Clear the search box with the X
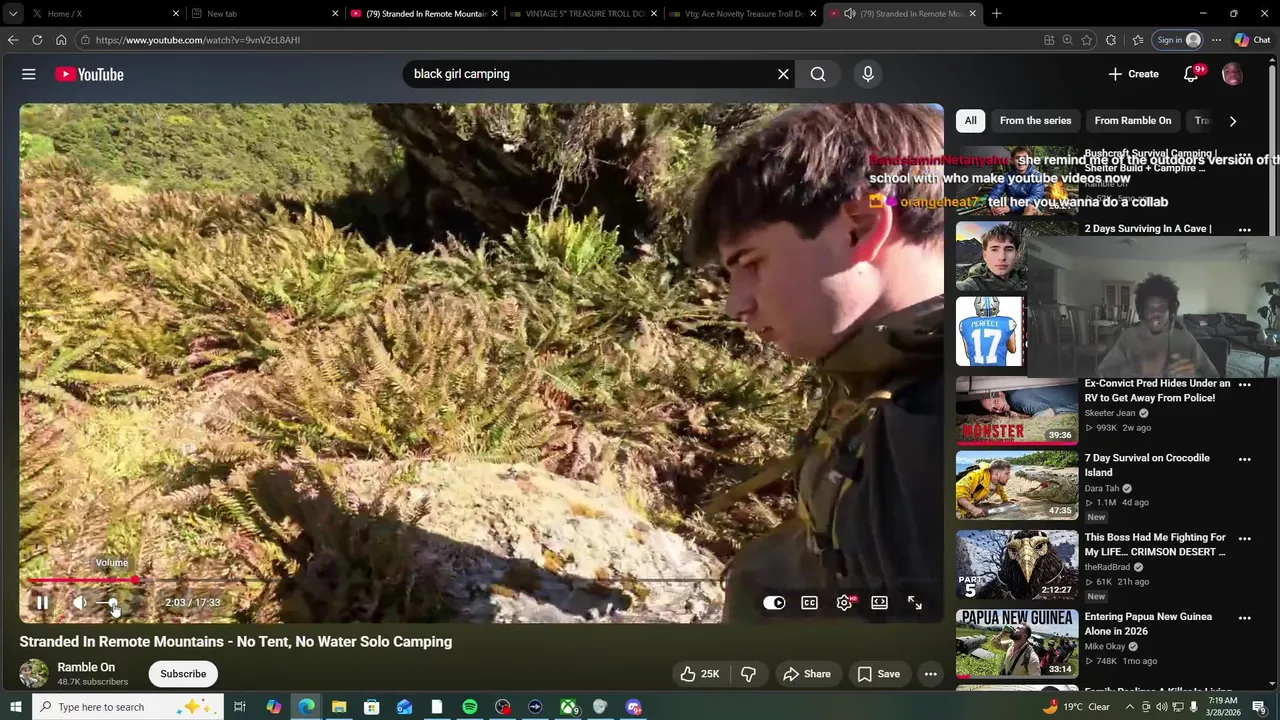The width and height of the screenshot is (1280, 720). tap(783, 74)
